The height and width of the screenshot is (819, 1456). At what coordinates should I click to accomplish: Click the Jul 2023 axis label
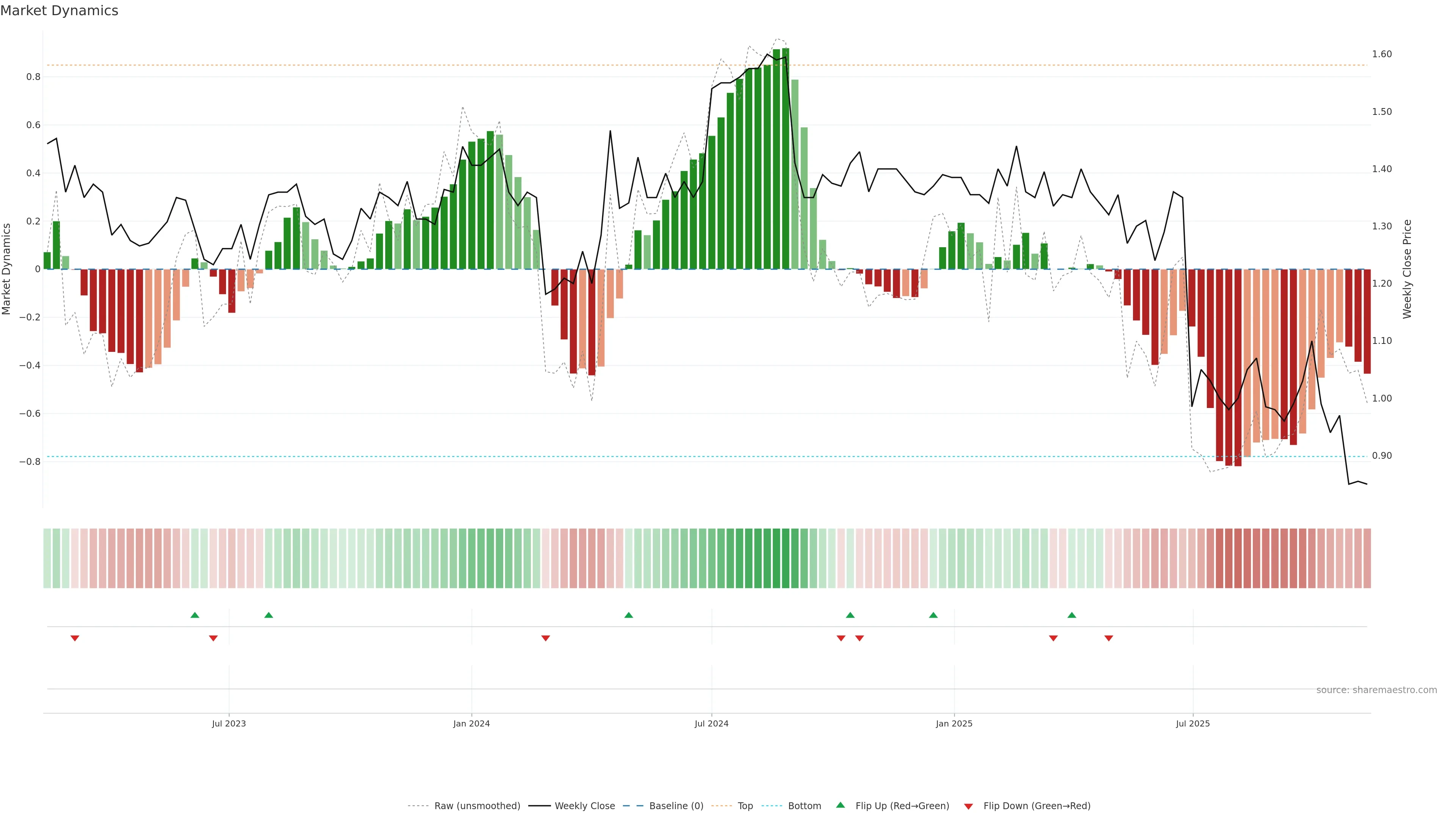(x=229, y=723)
